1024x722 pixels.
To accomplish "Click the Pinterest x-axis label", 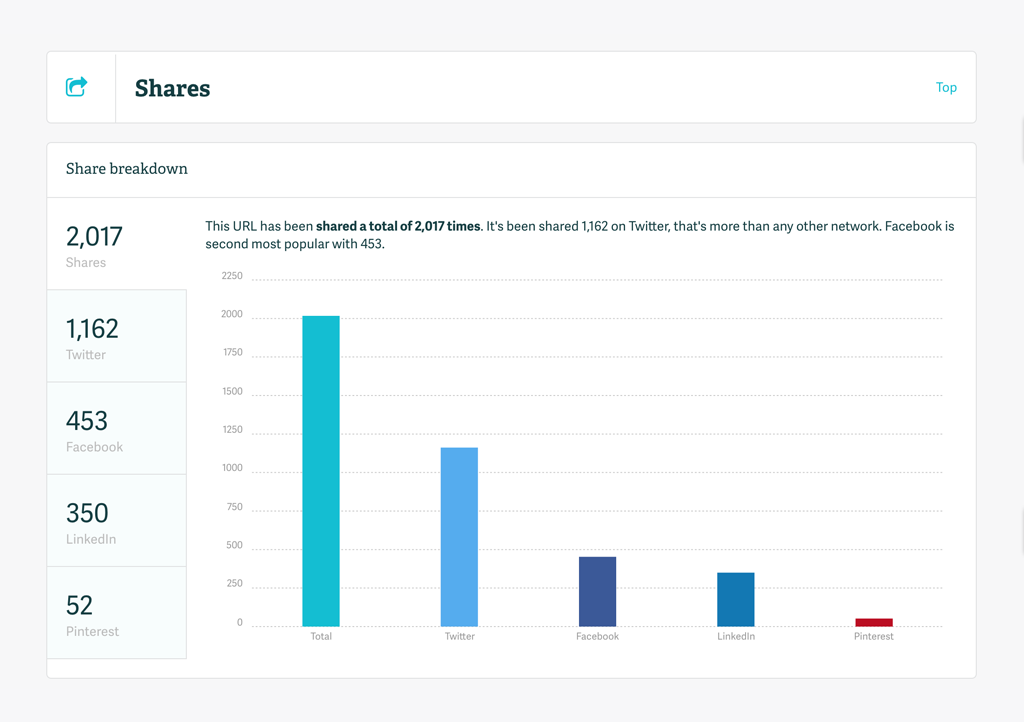I will click(x=873, y=636).
